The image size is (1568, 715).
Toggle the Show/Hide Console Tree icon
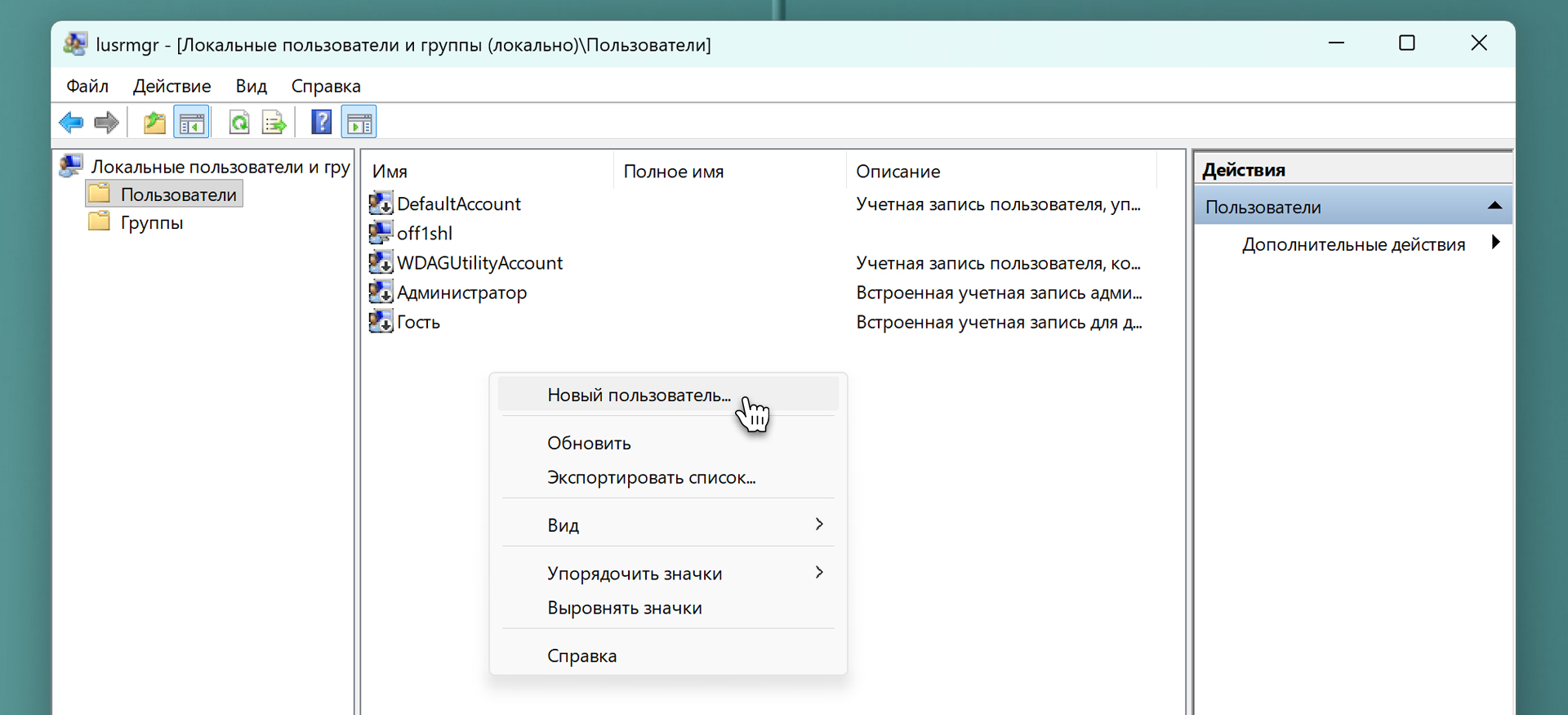click(191, 123)
